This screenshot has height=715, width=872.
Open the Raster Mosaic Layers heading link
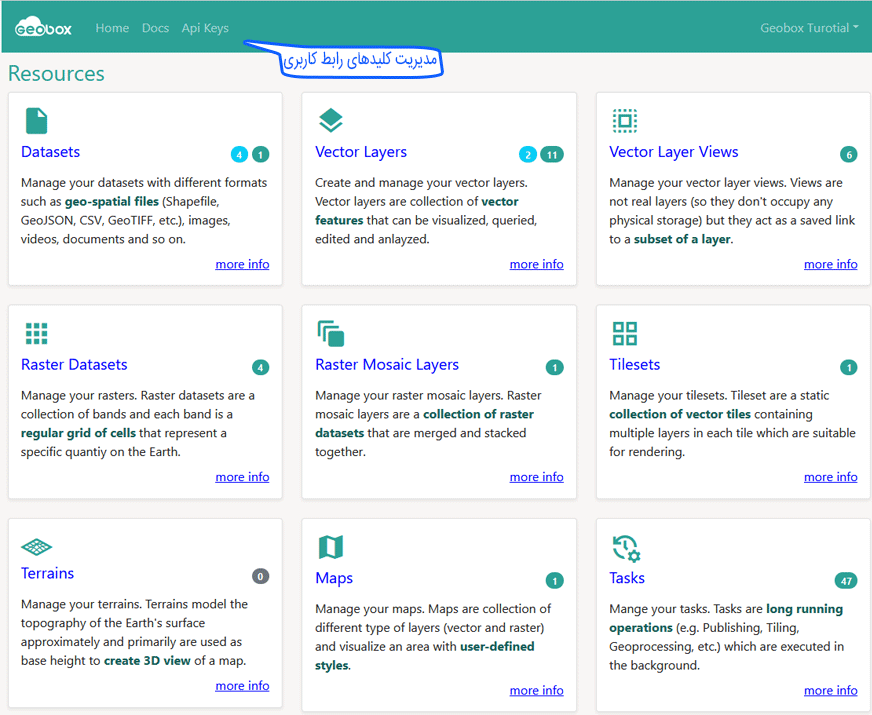(x=387, y=365)
